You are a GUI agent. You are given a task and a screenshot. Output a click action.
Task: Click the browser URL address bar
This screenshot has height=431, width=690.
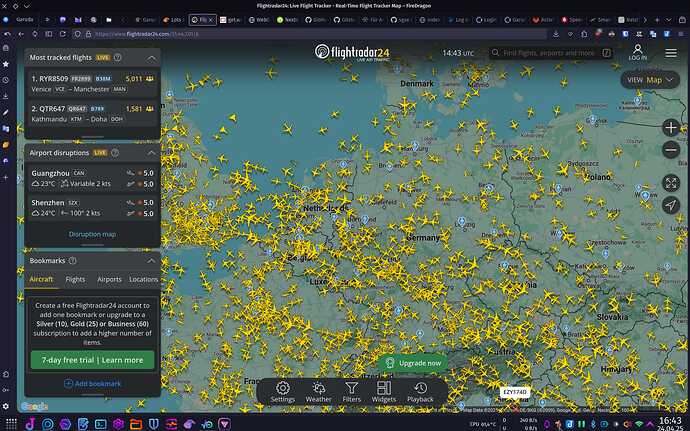[x=308, y=34]
